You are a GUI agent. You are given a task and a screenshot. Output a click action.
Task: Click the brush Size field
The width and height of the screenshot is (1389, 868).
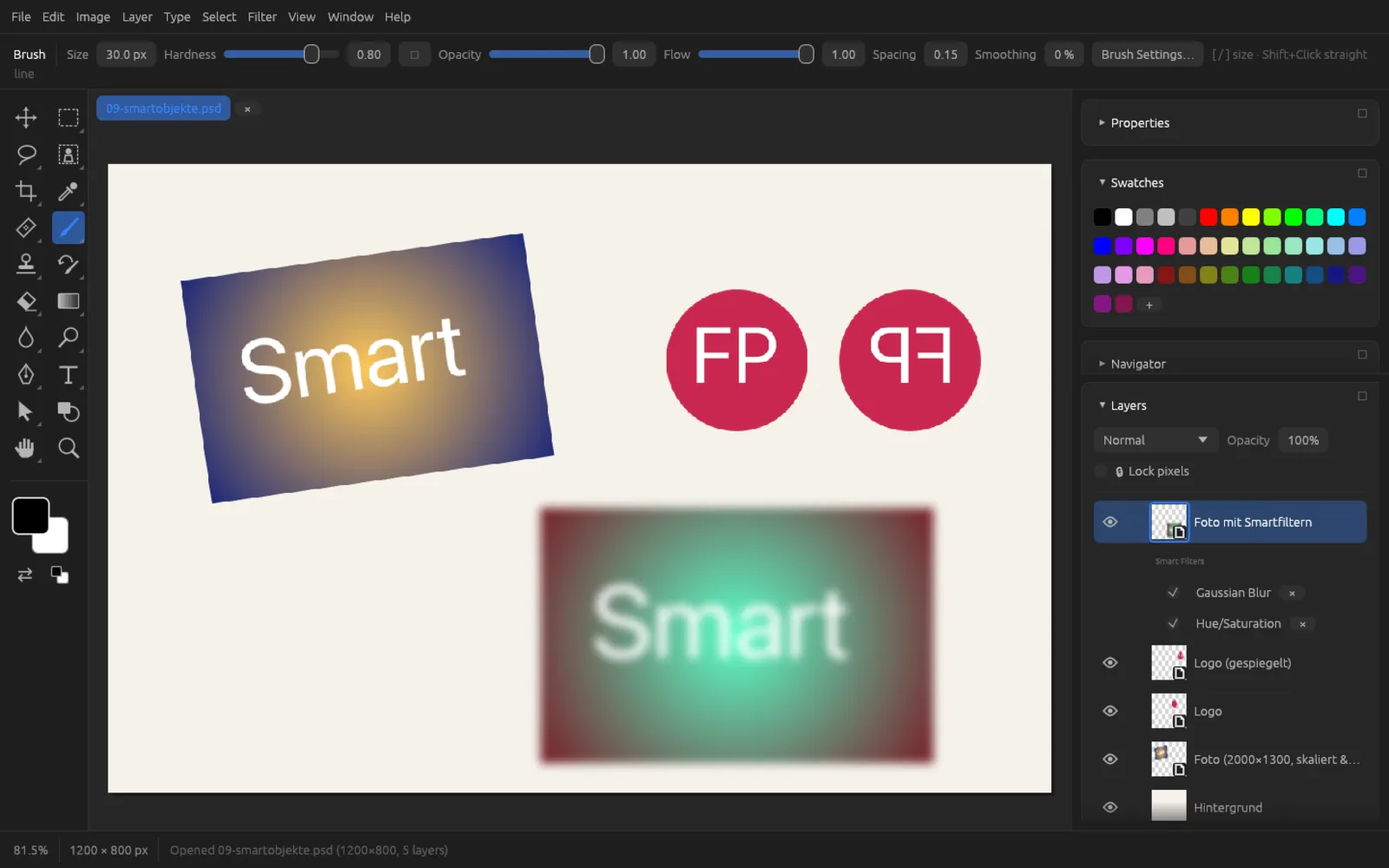(x=126, y=54)
